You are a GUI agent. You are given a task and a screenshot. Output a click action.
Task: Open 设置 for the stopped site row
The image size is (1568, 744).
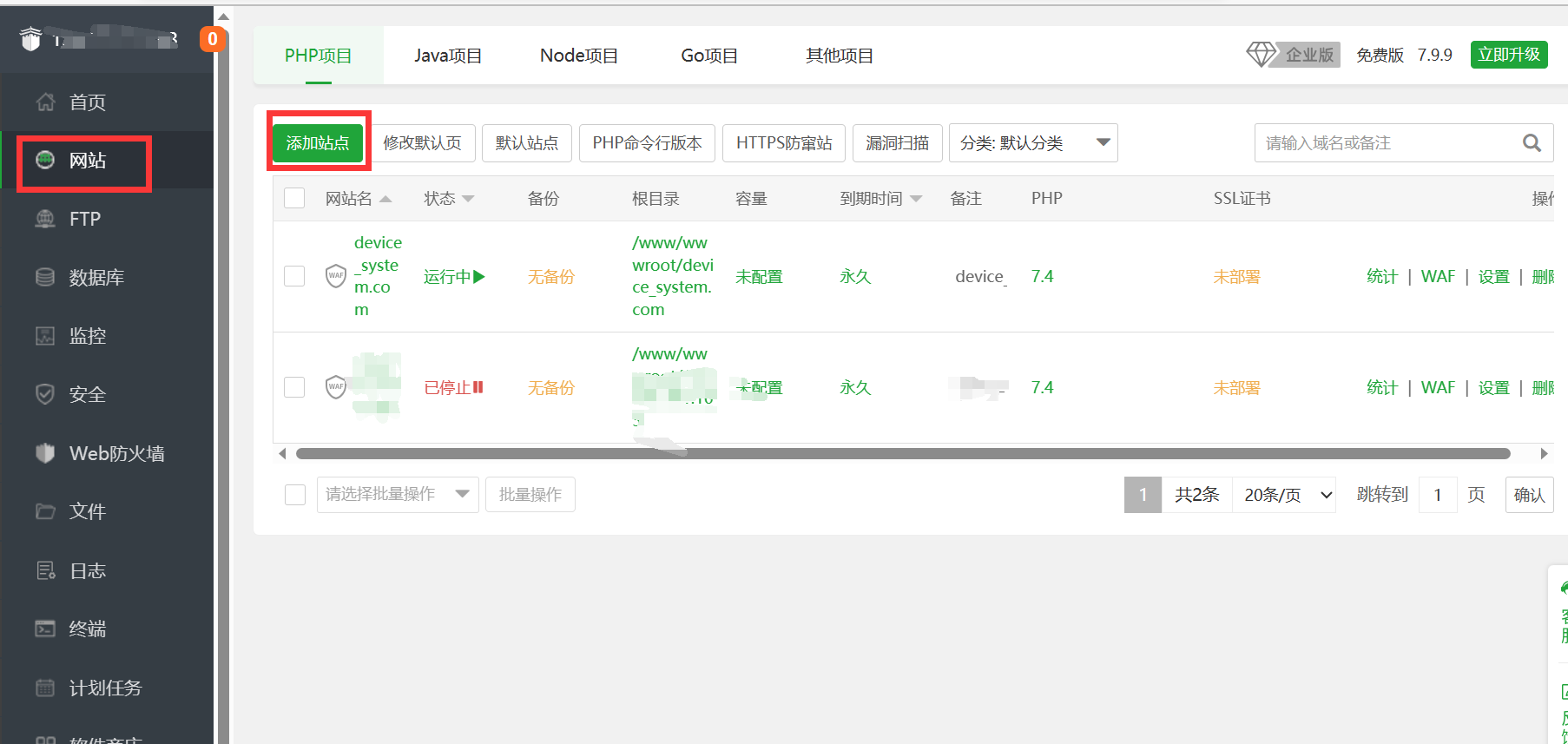pyautogui.click(x=1494, y=388)
